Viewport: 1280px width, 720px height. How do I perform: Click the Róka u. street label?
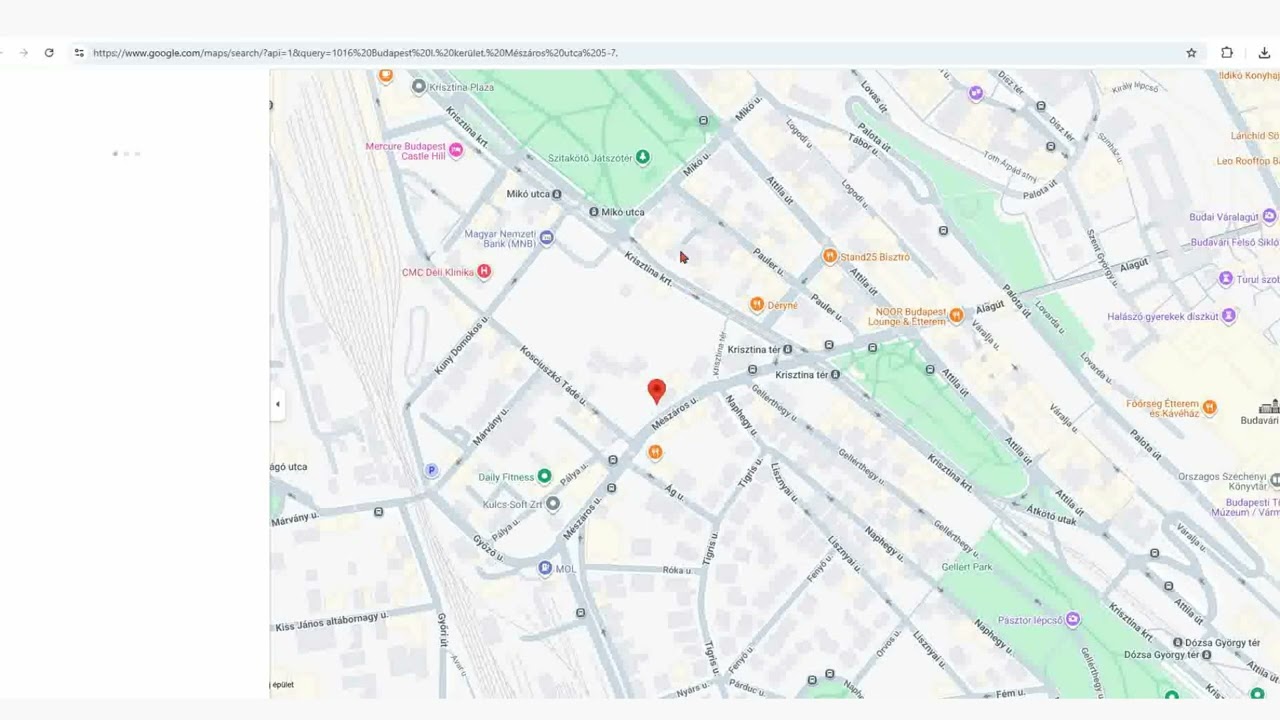[x=677, y=570]
